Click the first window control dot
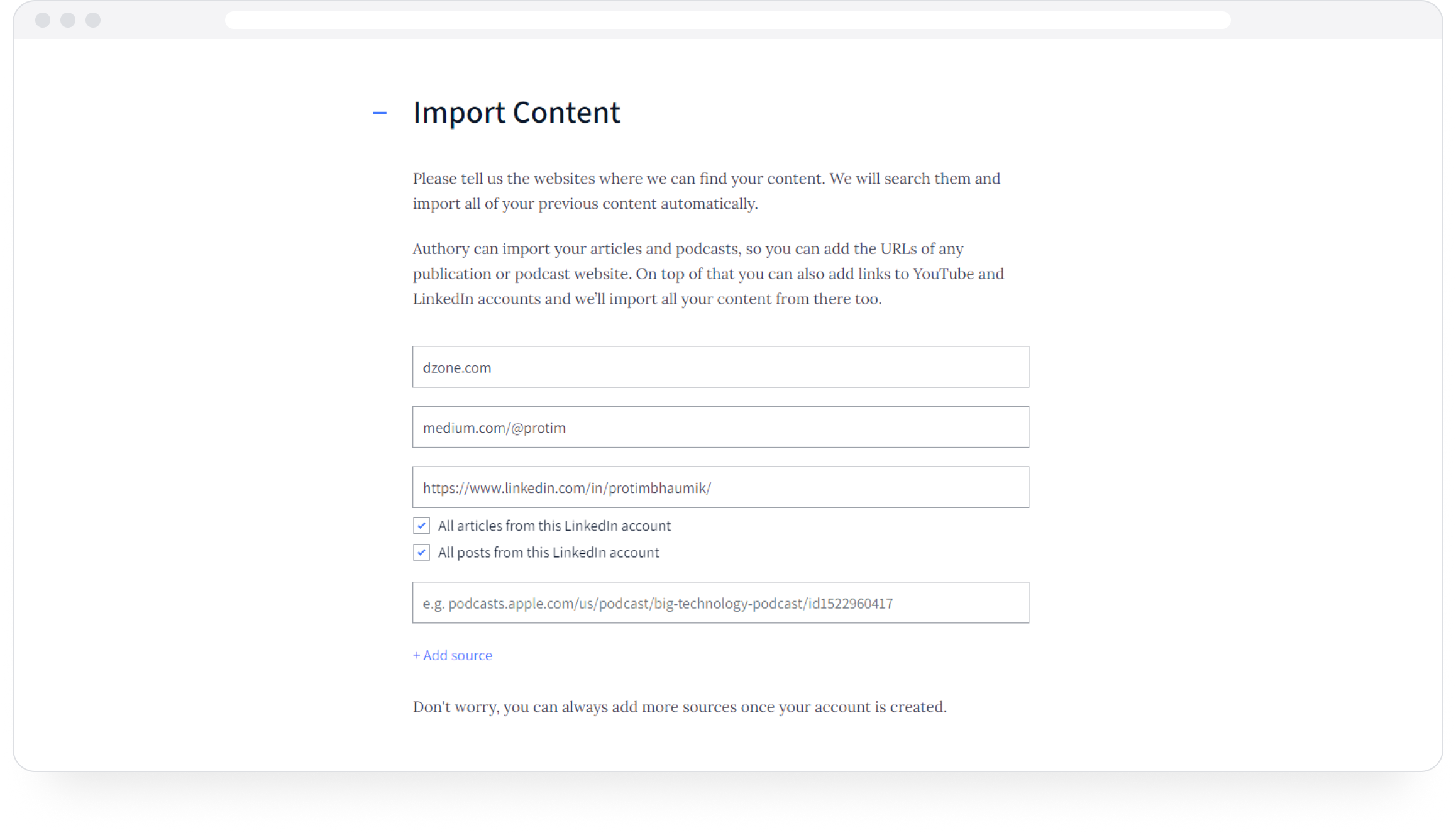1456x835 pixels. pos(43,20)
